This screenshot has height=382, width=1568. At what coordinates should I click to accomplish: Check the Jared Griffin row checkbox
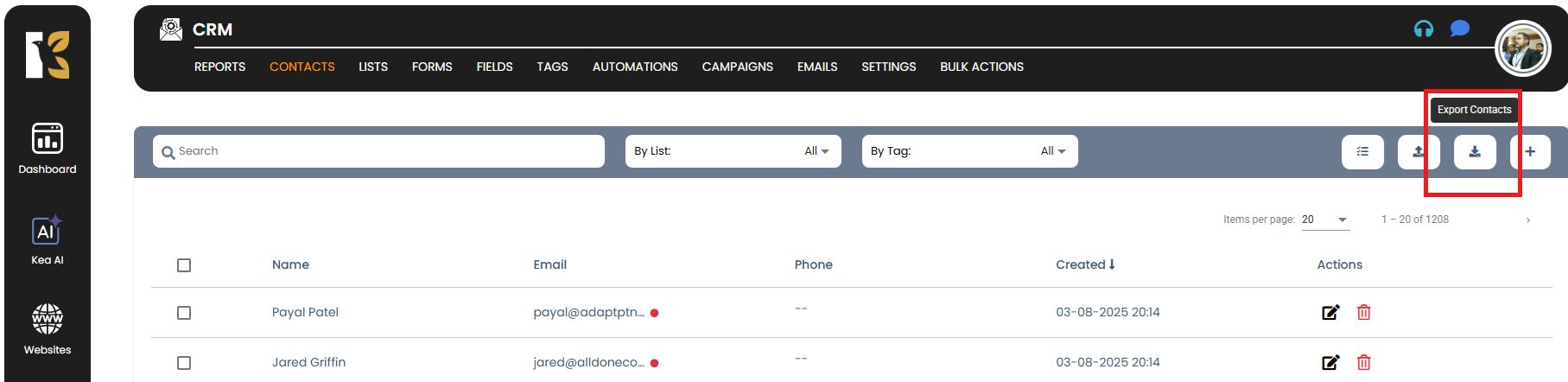(184, 363)
